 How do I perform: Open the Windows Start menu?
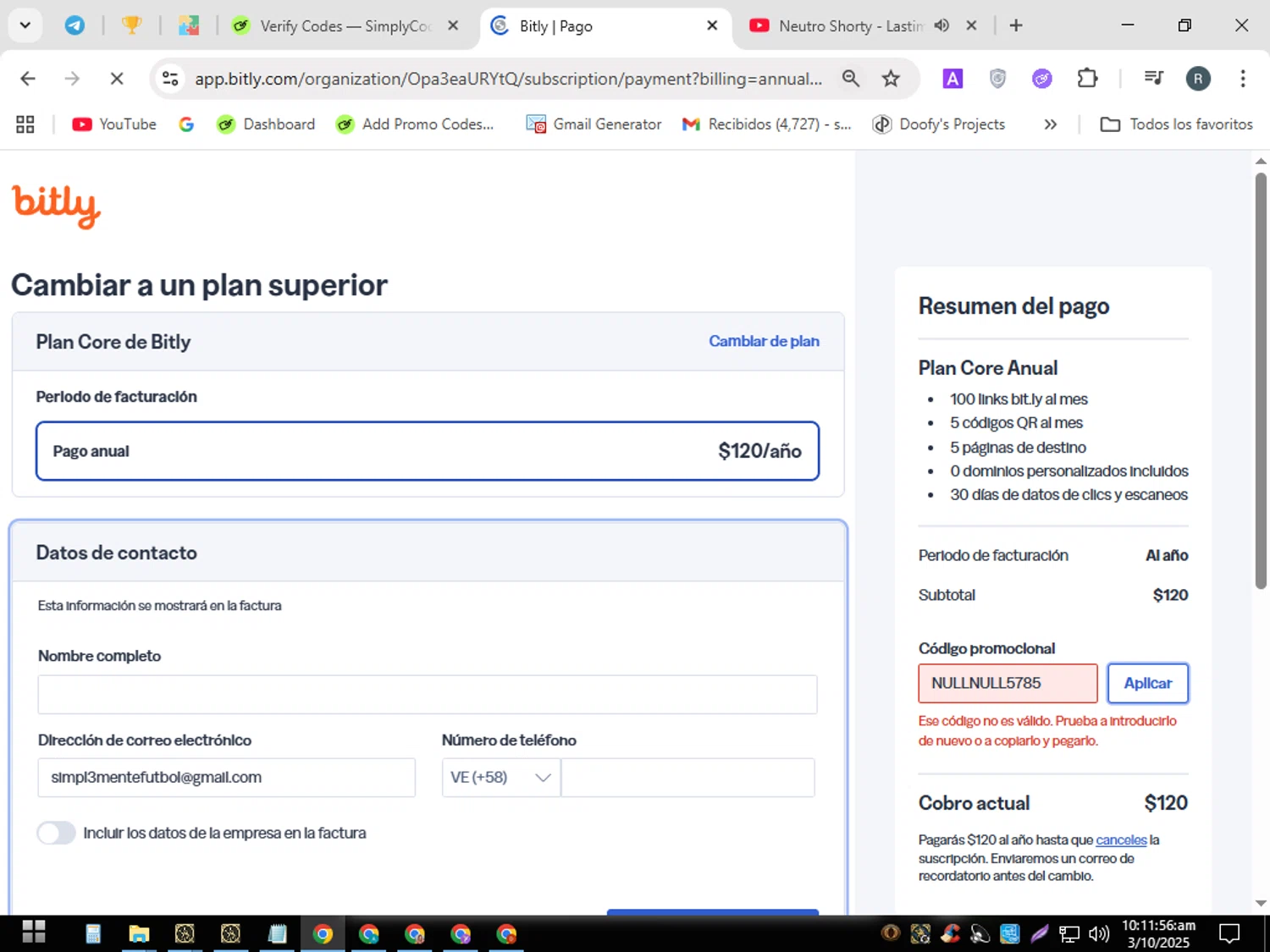[34, 933]
